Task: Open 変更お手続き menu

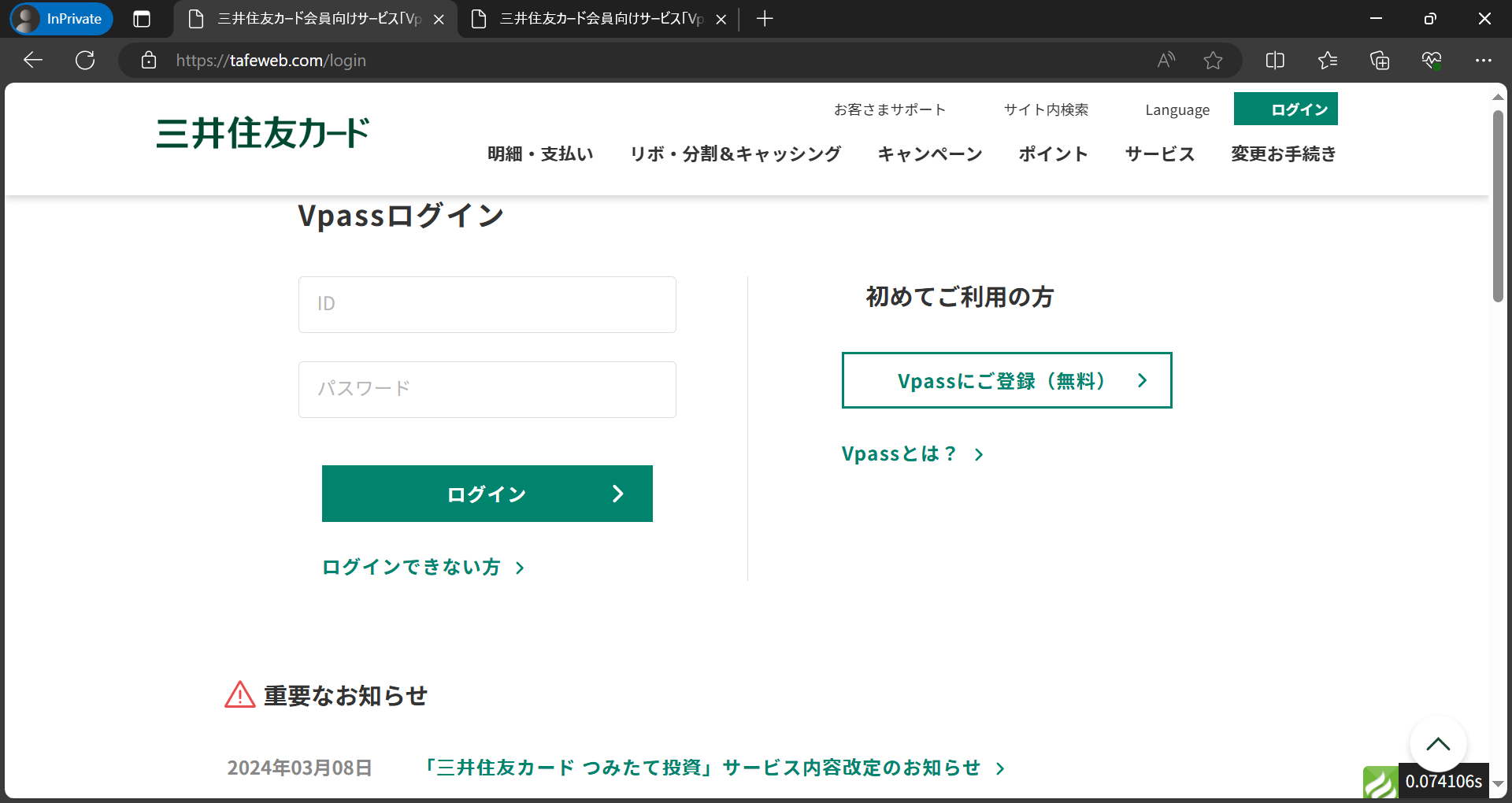Action: [x=1284, y=154]
